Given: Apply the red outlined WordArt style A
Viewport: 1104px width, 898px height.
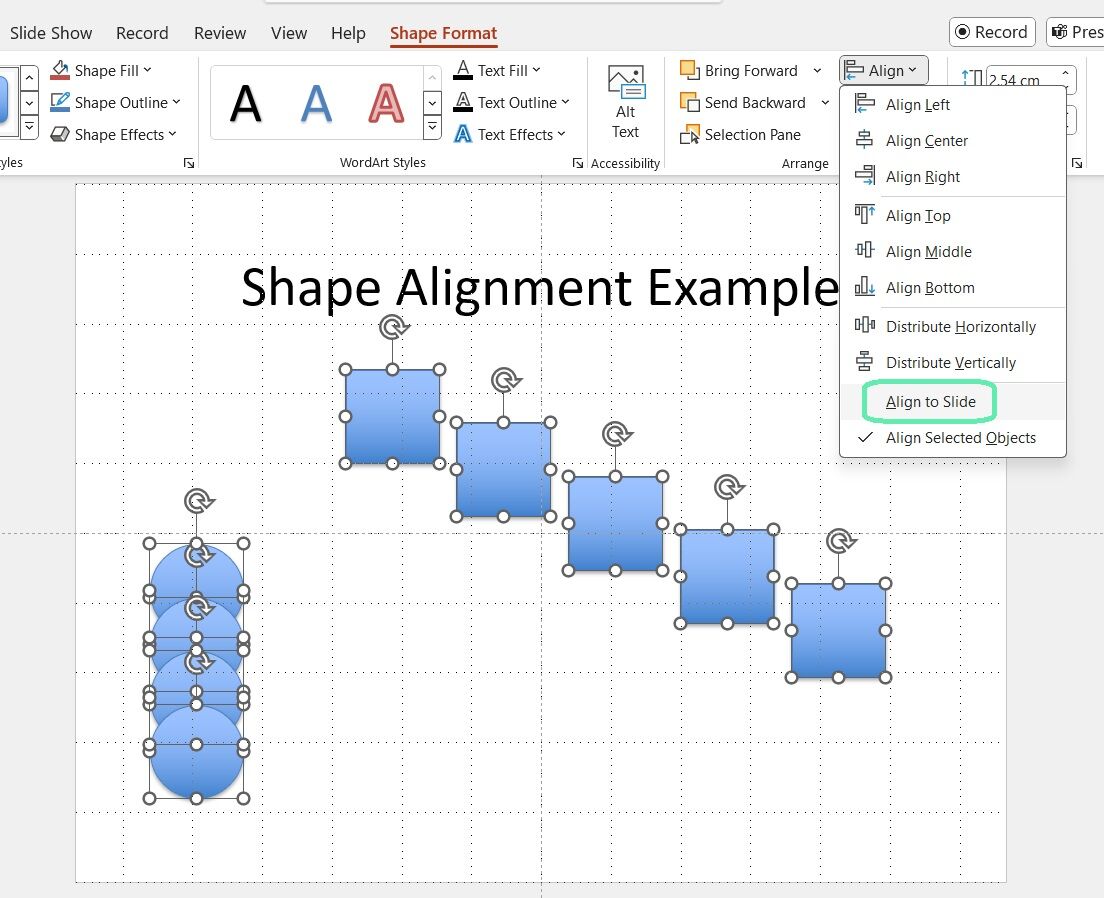Looking at the screenshot, I should click(x=387, y=104).
